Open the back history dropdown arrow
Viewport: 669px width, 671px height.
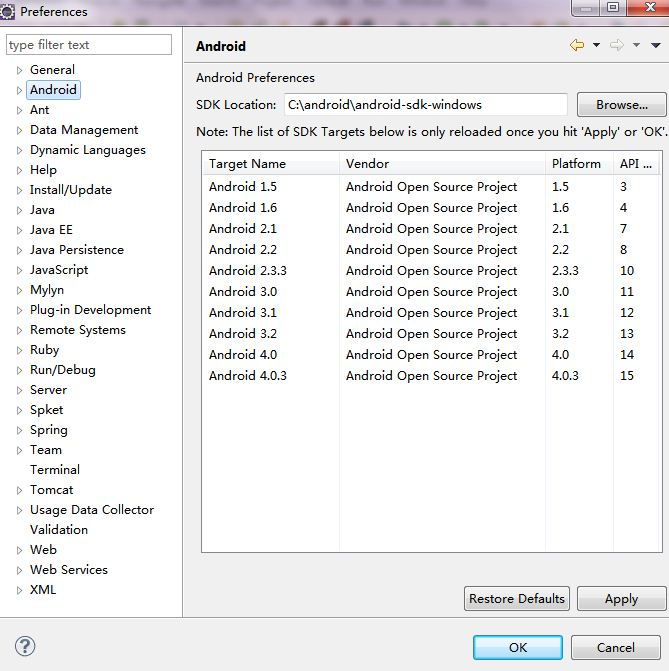(596, 45)
